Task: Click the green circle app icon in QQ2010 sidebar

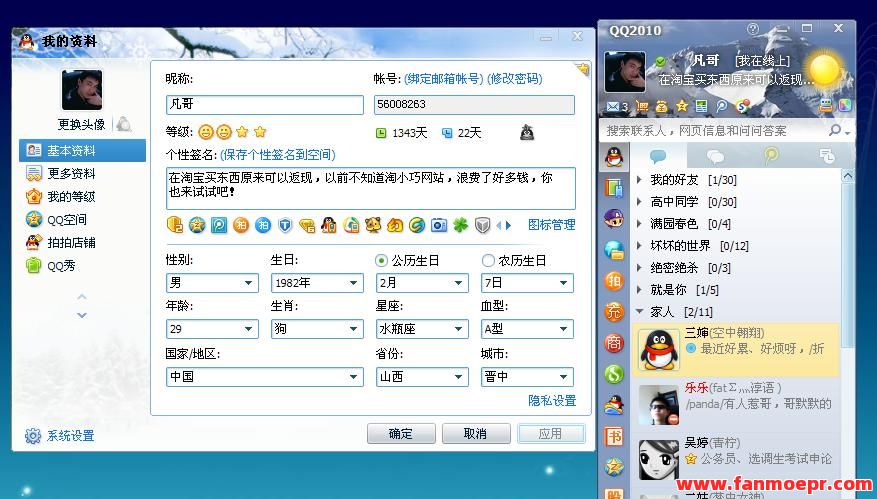Action: click(614, 374)
